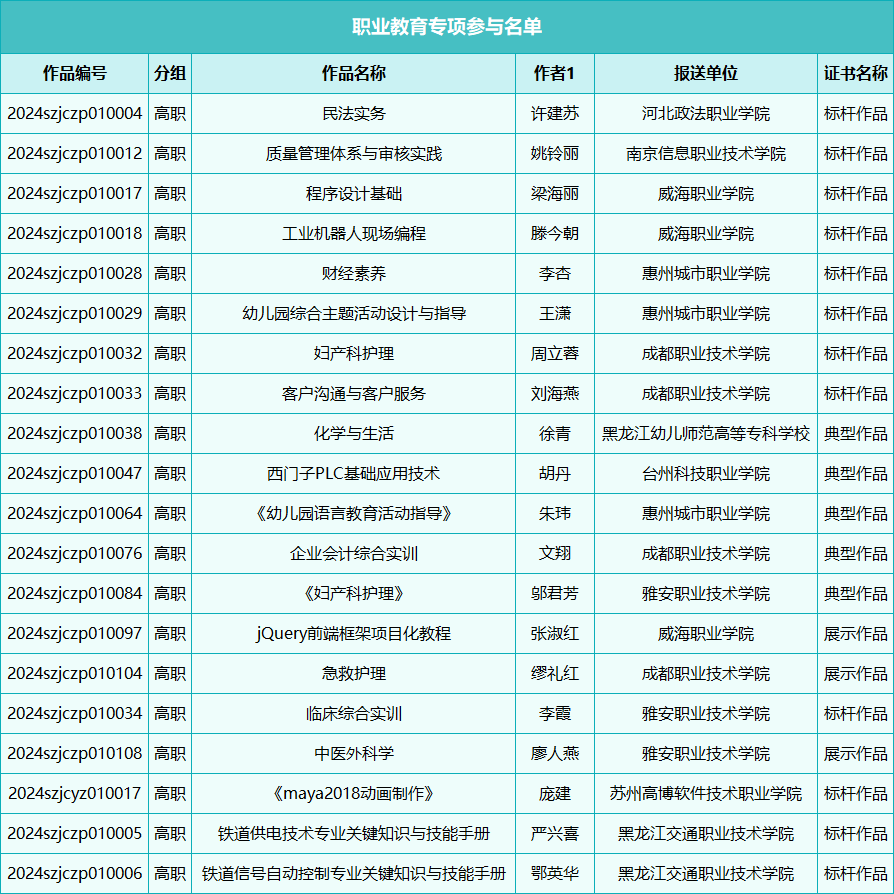This screenshot has width=894, height=894.
Task: Click work number 2024szjczp010017
Action: [x=75, y=193]
